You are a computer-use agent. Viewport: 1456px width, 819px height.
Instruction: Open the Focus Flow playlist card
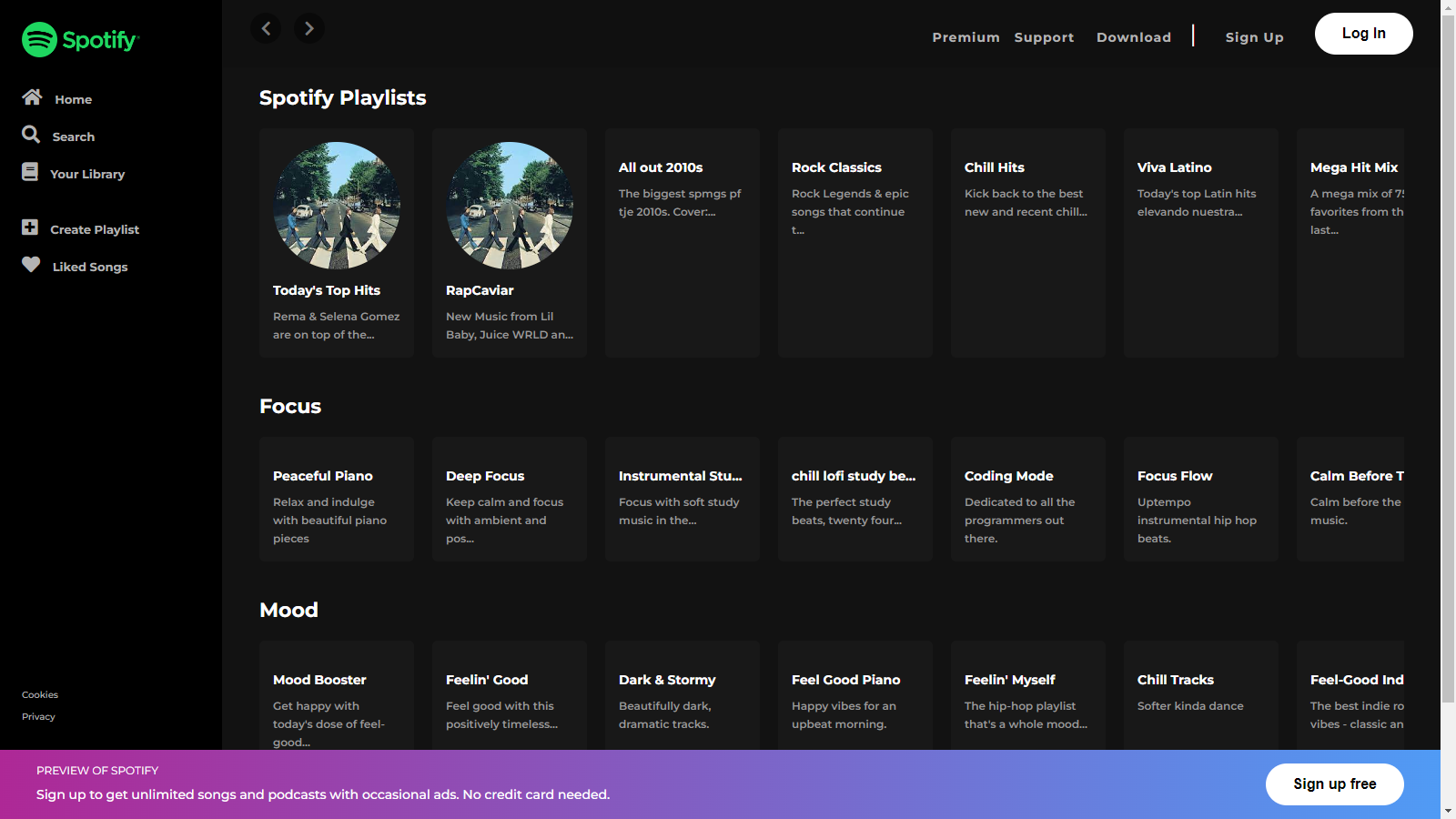pyautogui.click(x=1201, y=499)
